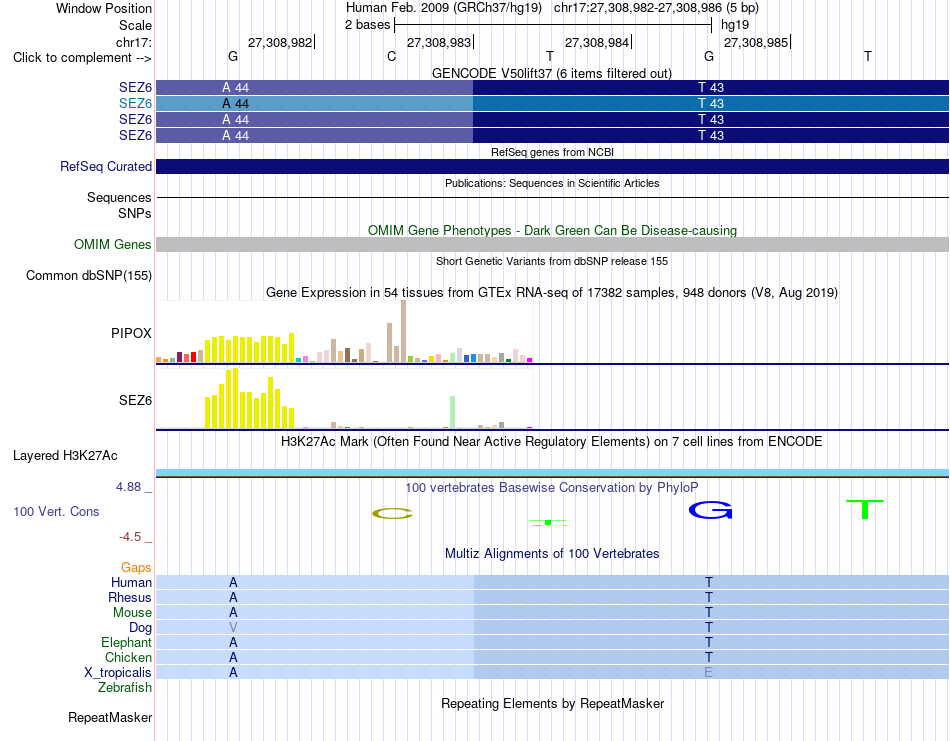Click the light-blue SEZ6 transcript's 'T 43' codon
The image size is (950, 741).
[x=711, y=104]
